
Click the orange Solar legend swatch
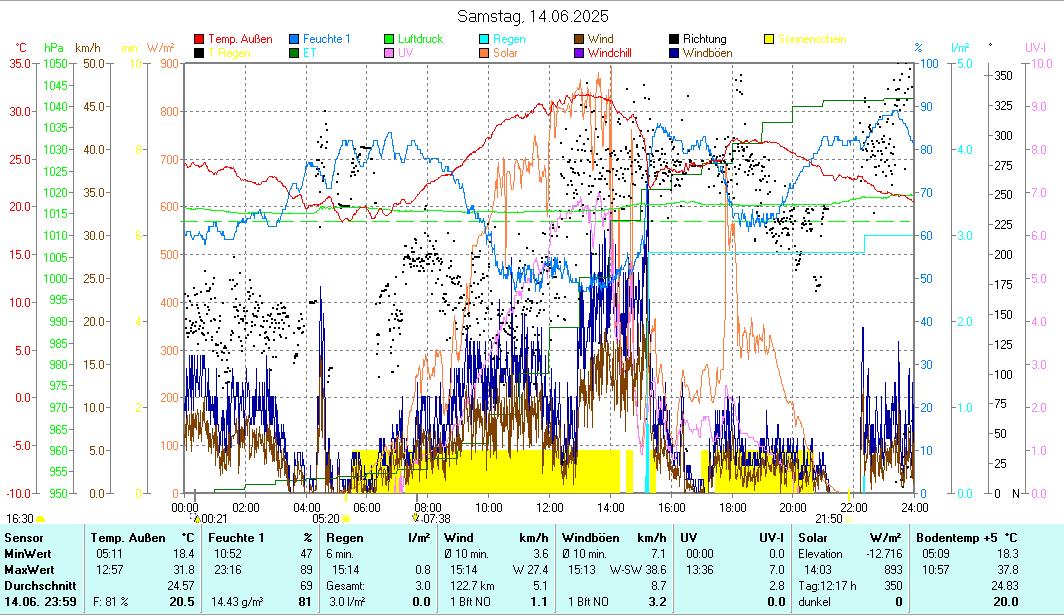pyautogui.click(x=485, y=53)
